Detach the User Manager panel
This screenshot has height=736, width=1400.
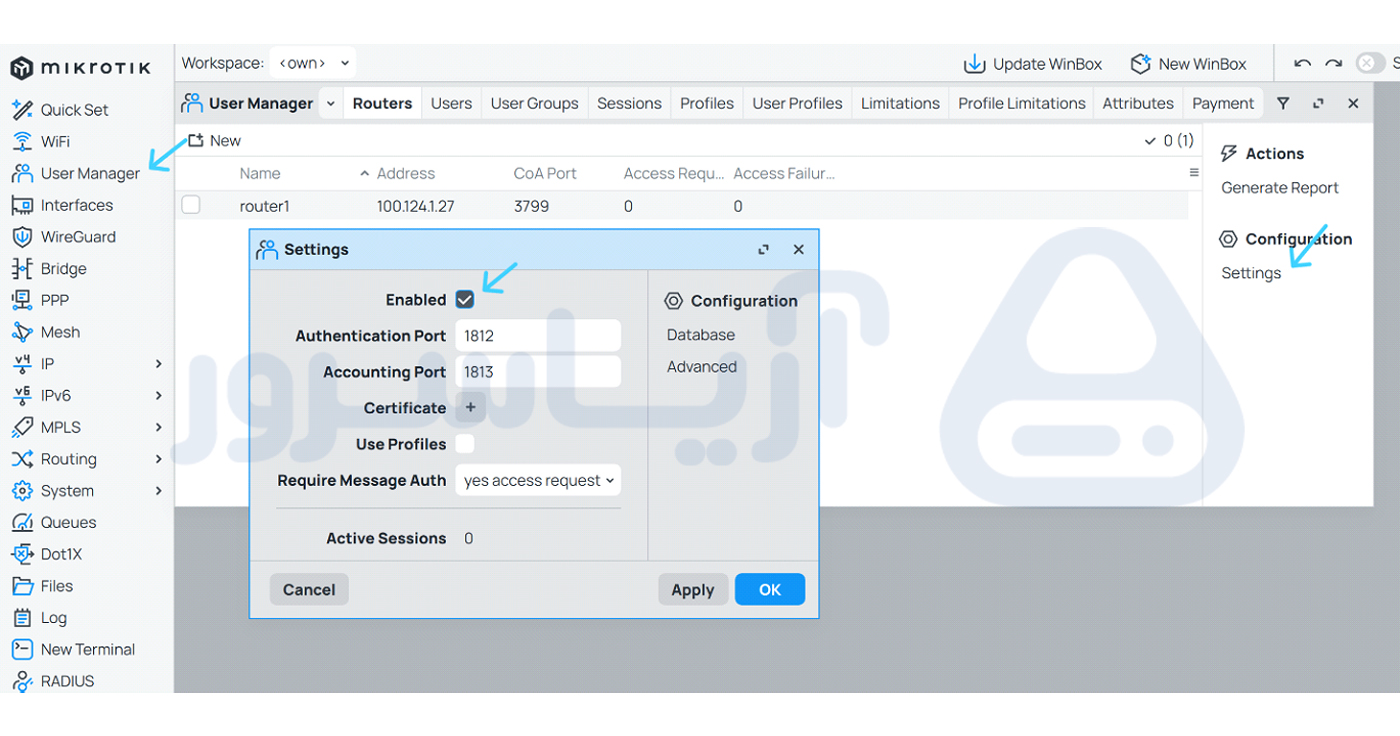(x=1318, y=103)
